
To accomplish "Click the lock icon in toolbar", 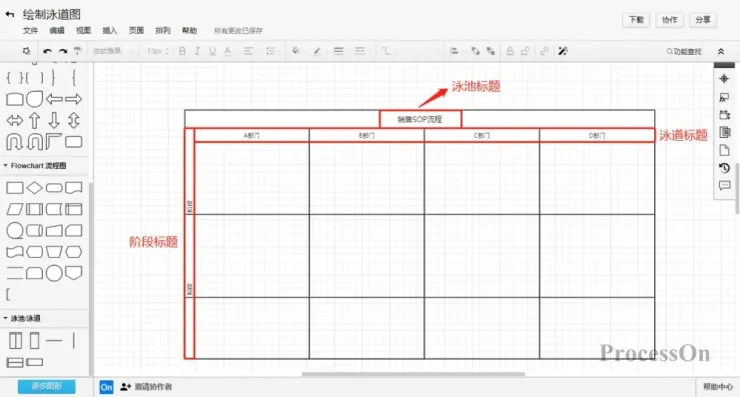I will point(510,51).
